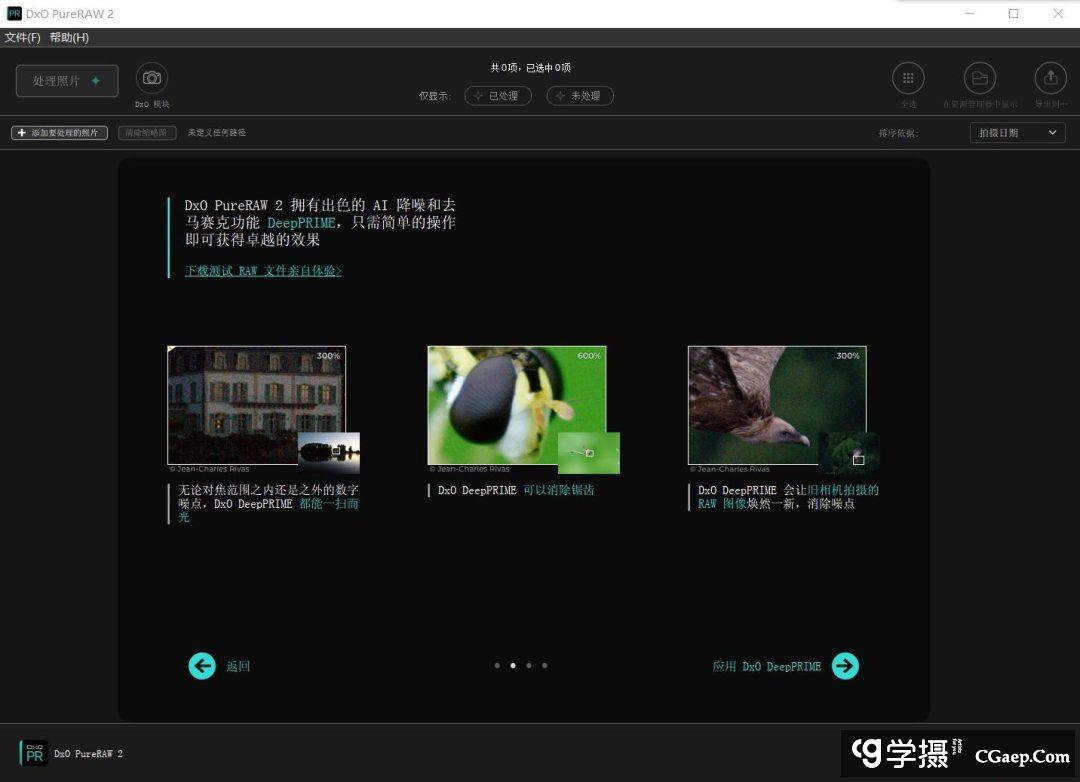The height and width of the screenshot is (782, 1080).
Task: Click the PR app icon in title bar
Action: pyautogui.click(x=13, y=13)
